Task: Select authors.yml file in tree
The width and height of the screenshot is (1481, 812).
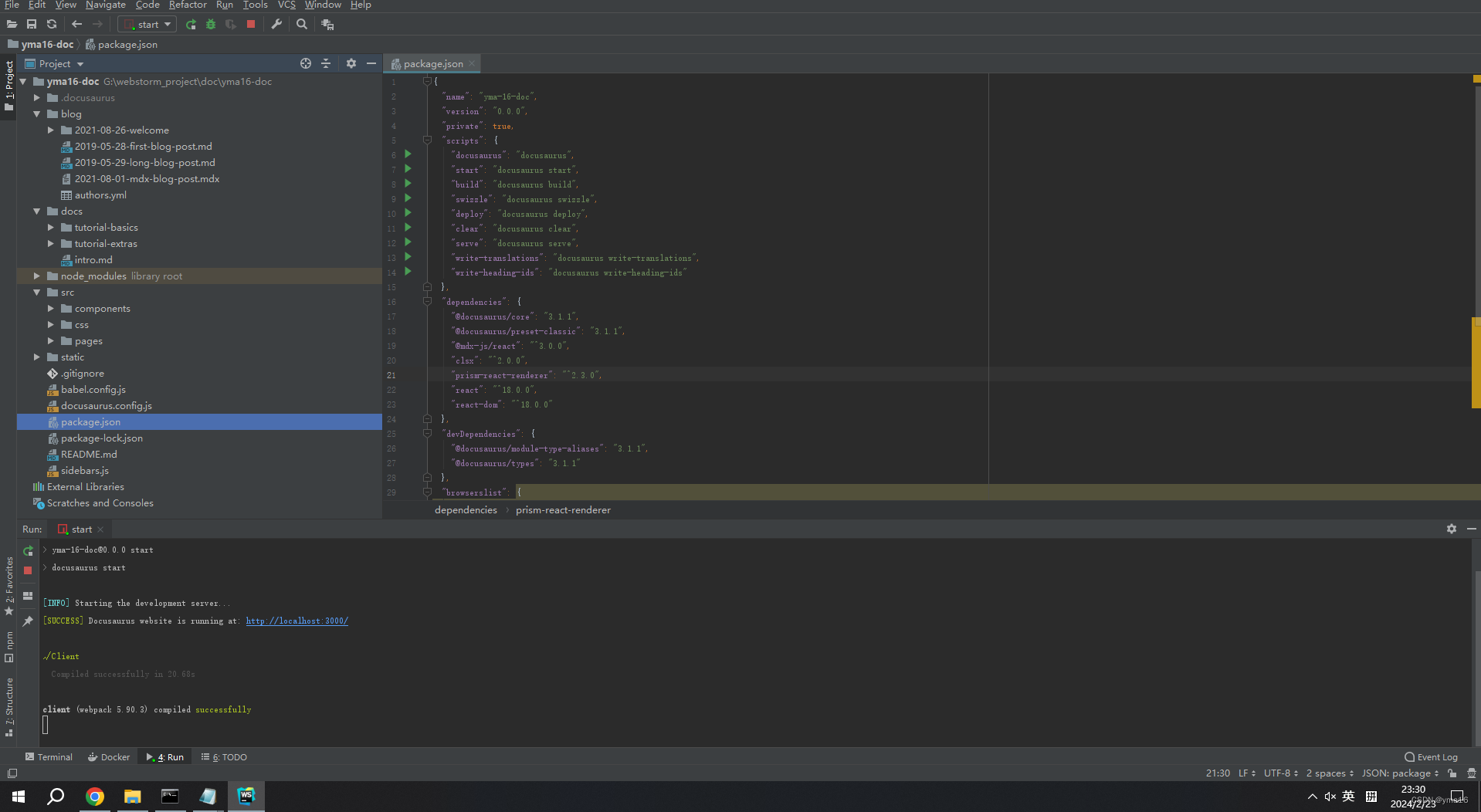Action: pos(100,195)
